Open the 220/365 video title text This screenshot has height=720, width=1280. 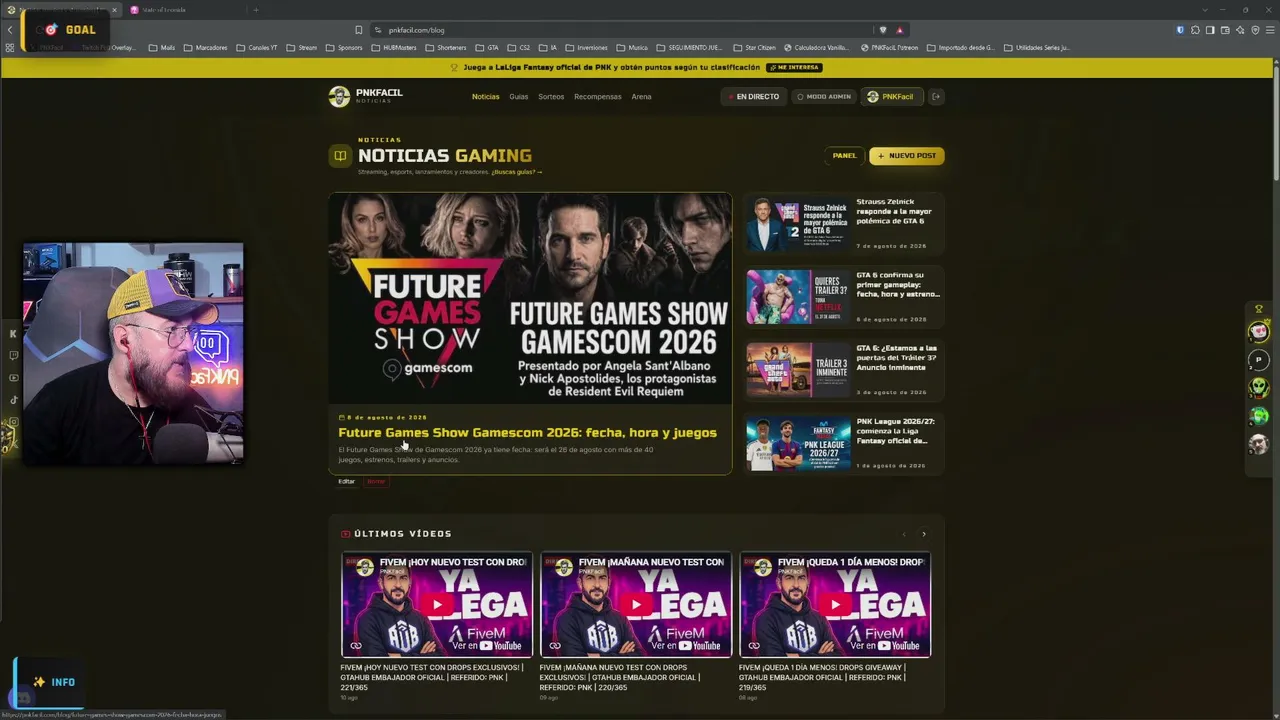[620, 677]
